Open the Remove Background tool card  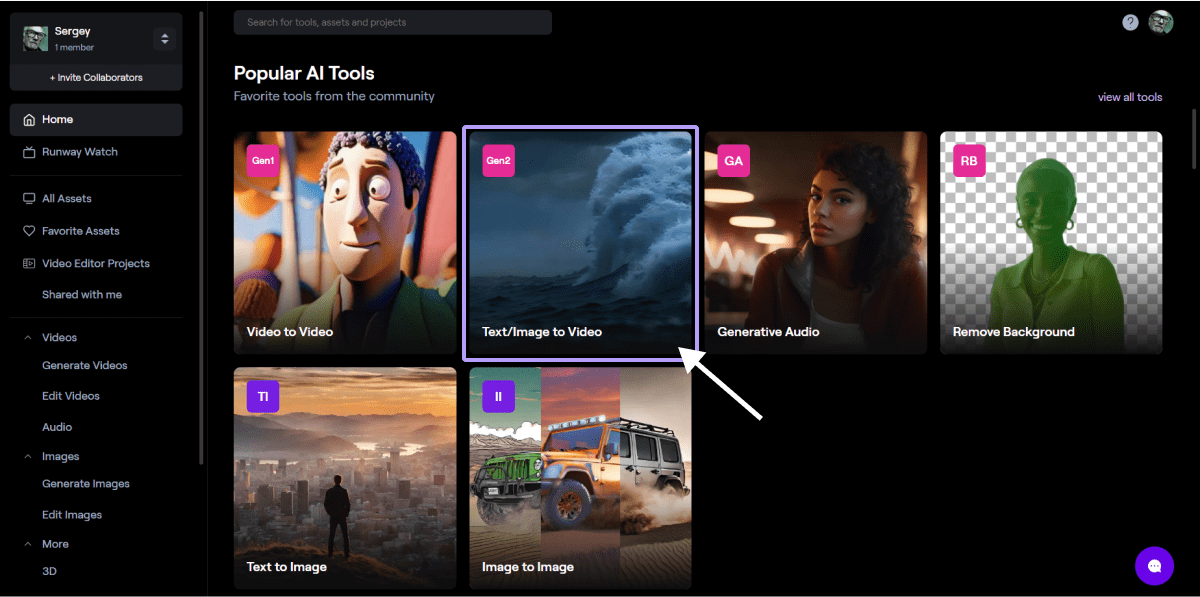pyautogui.click(x=1051, y=242)
